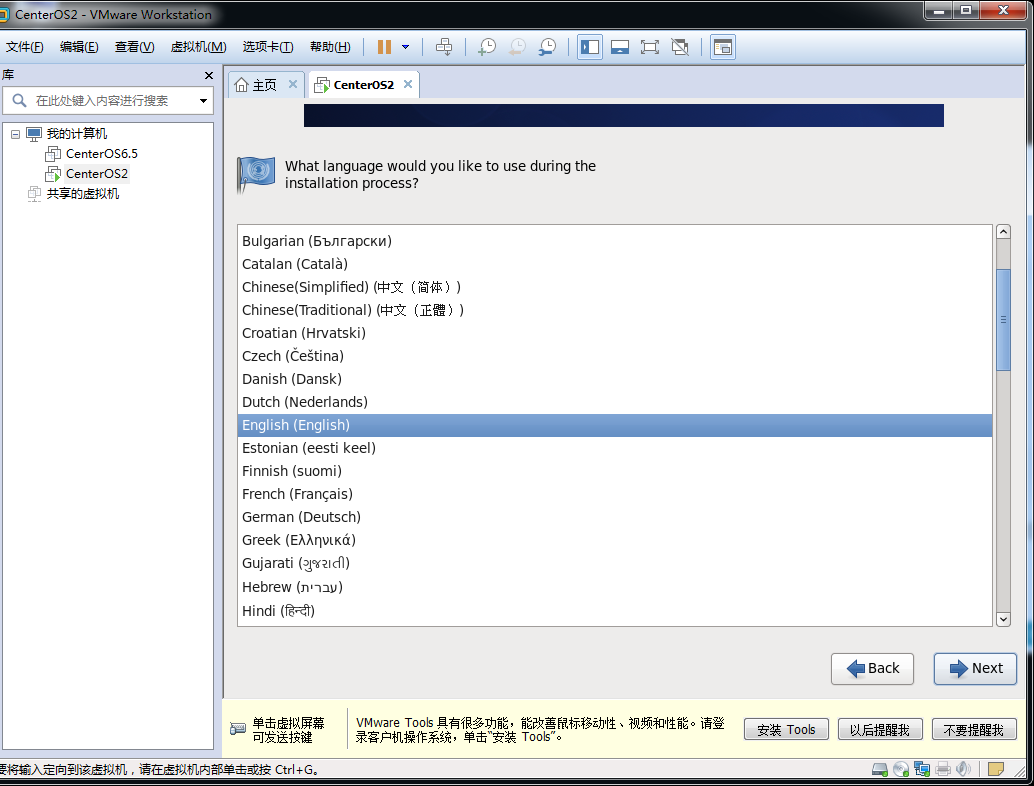Image resolution: width=1034 pixels, height=786 pixels.
Task: Toggle the library sidebar view
Action: pyautogui.click(x=590, y=47)
